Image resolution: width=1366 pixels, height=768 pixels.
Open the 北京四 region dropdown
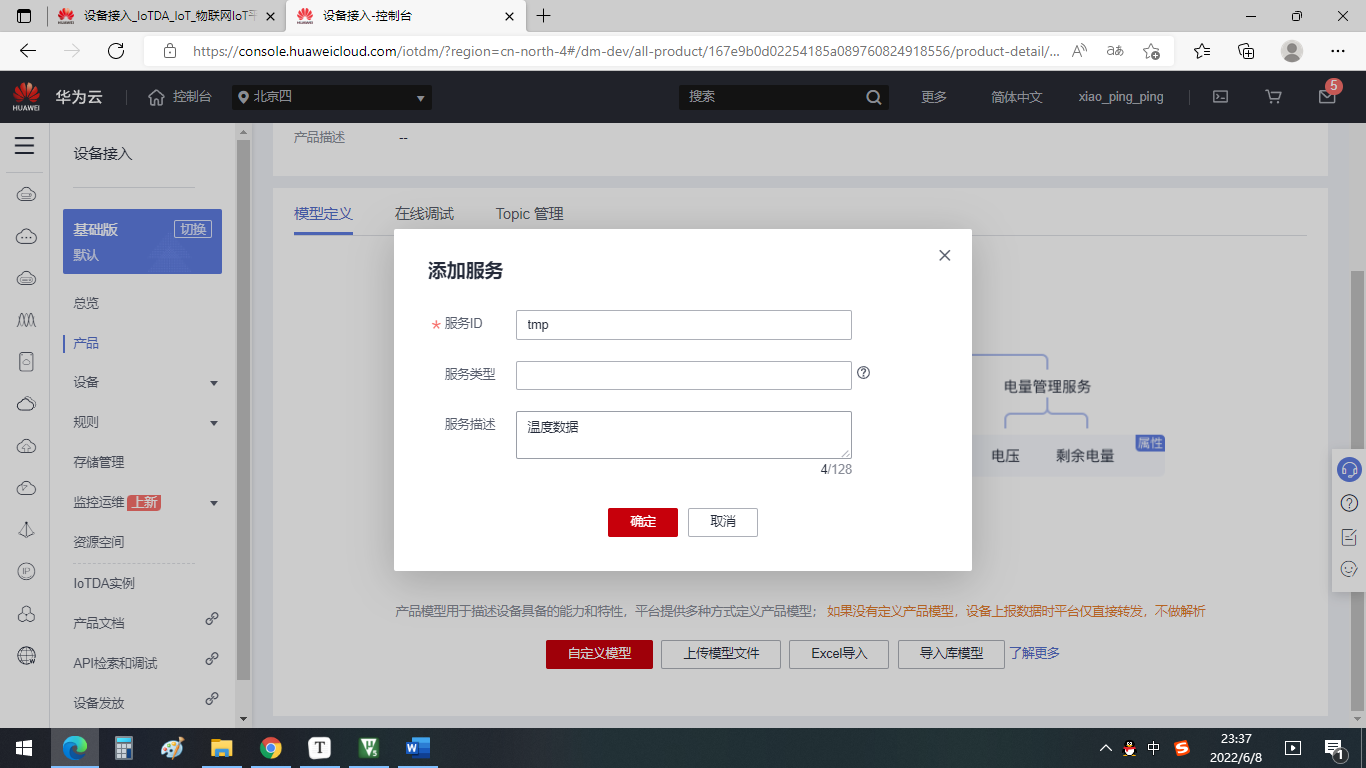tap(332, 97)
